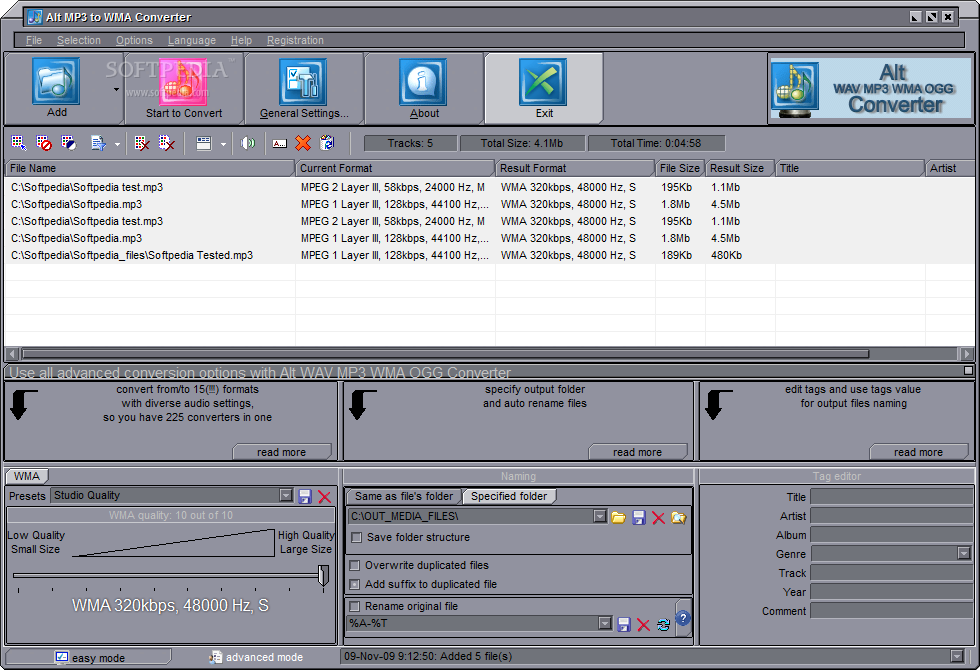Save the current WMA preset with floppy icon
The height and width of the screenshot is (670, 980).
click(305, 496)
